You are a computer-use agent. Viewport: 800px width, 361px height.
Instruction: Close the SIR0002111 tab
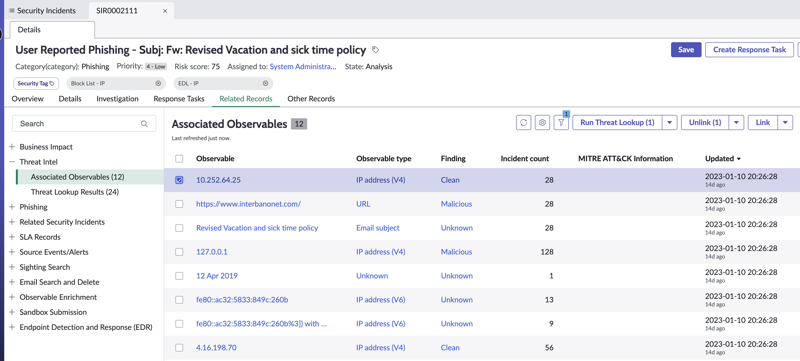[165, 11]
